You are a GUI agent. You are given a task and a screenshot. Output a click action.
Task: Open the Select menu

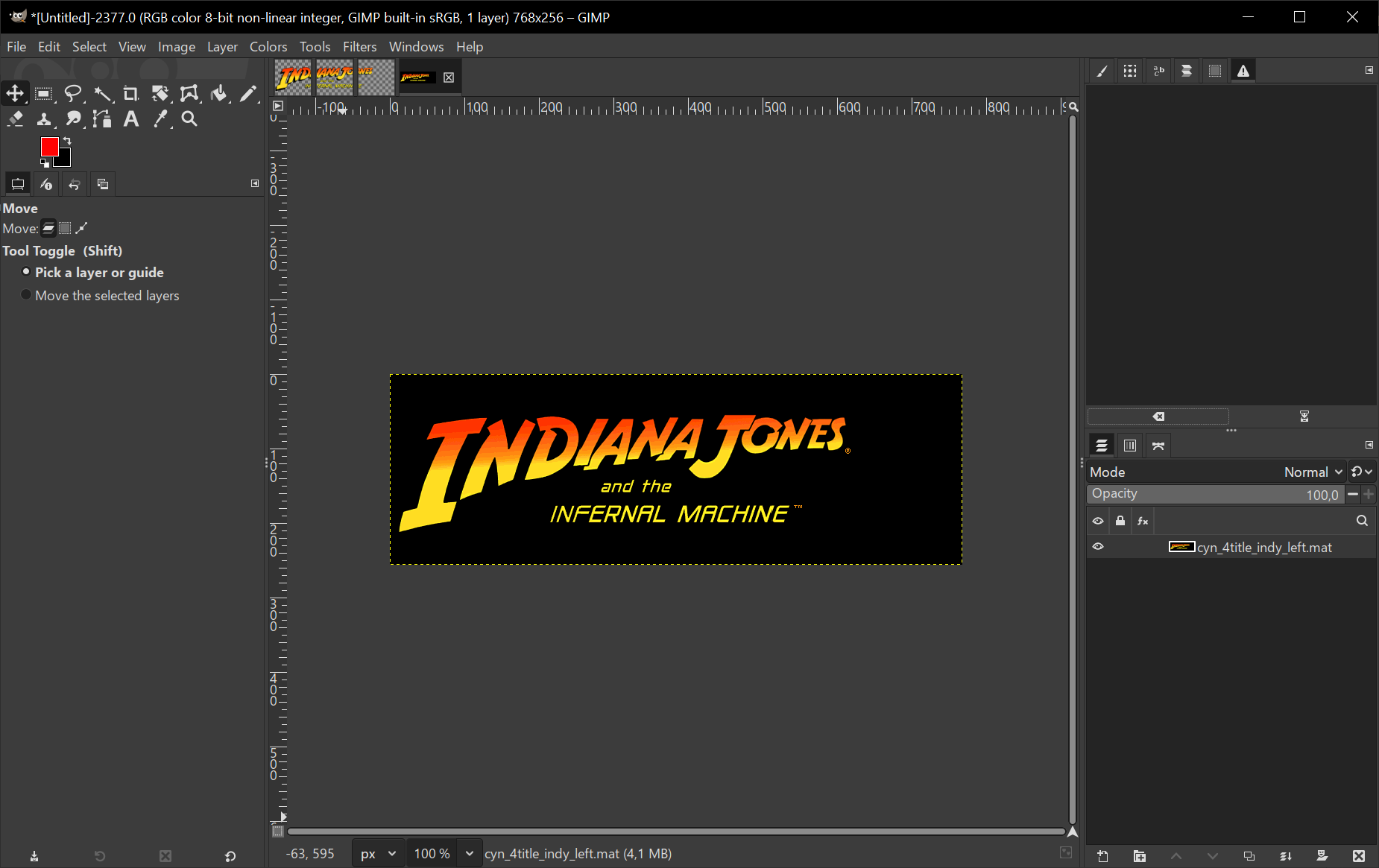point(89,46)
